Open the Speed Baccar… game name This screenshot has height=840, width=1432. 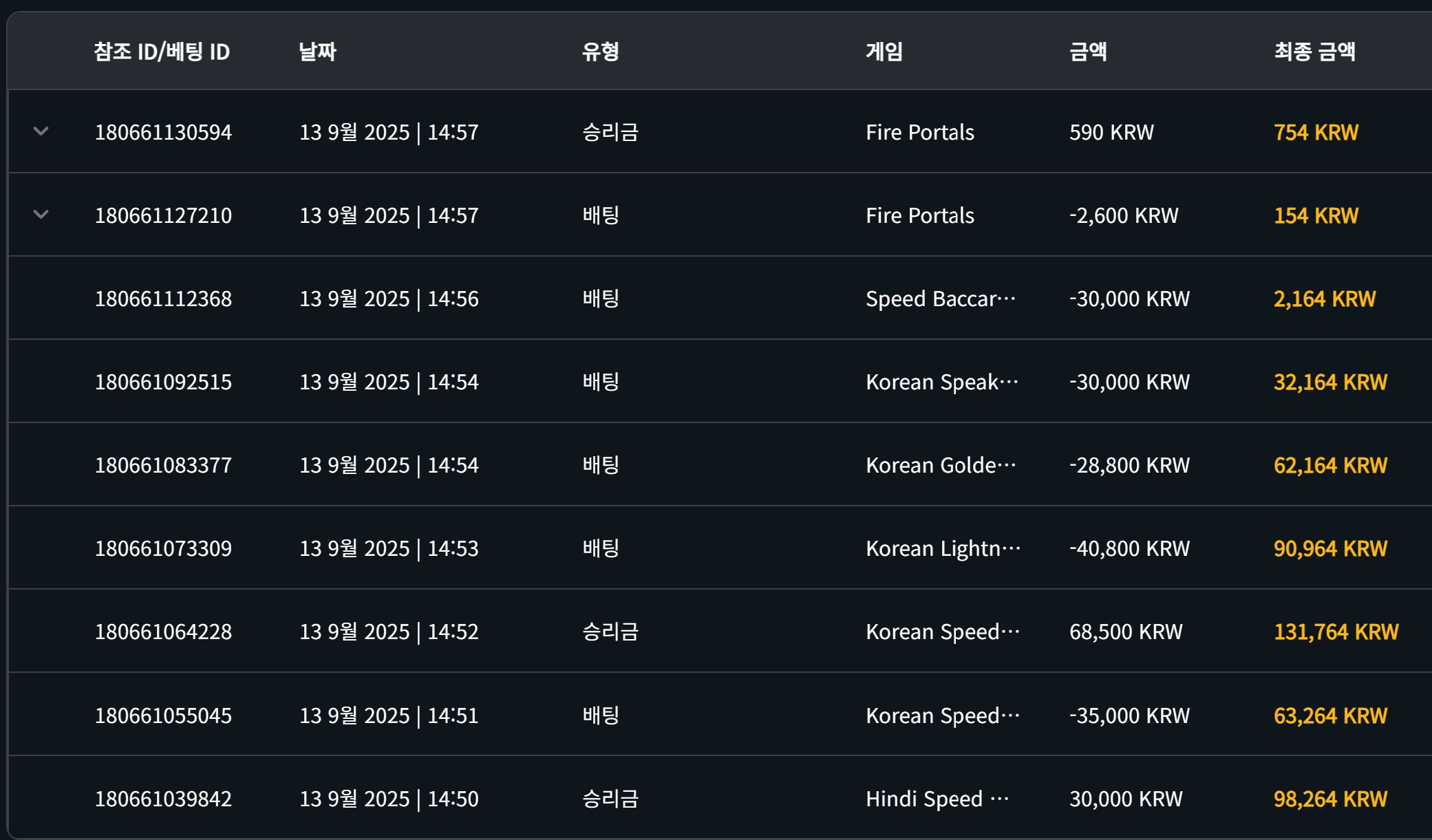click(x=941, y=299)
